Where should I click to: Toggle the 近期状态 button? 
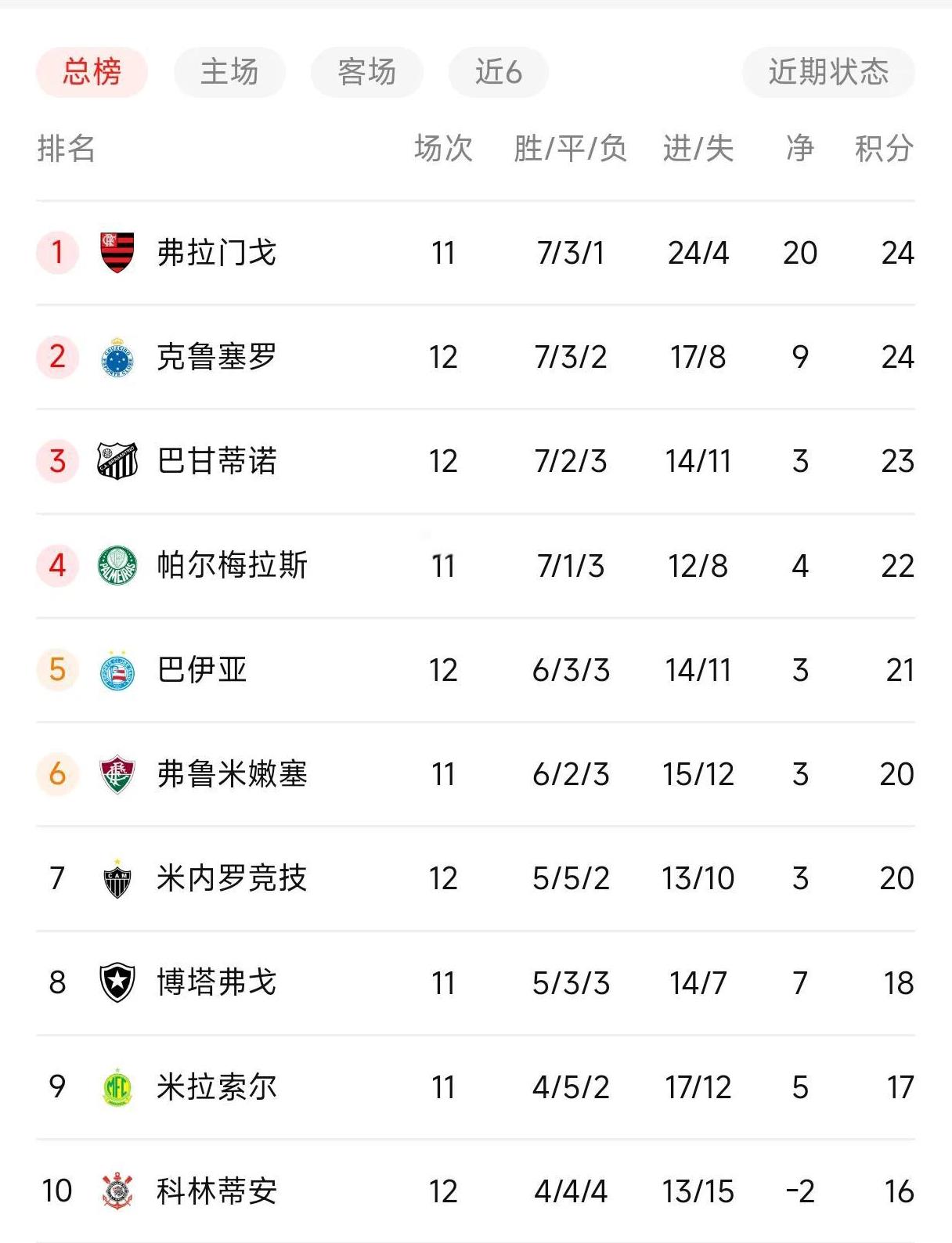(828, 72)
